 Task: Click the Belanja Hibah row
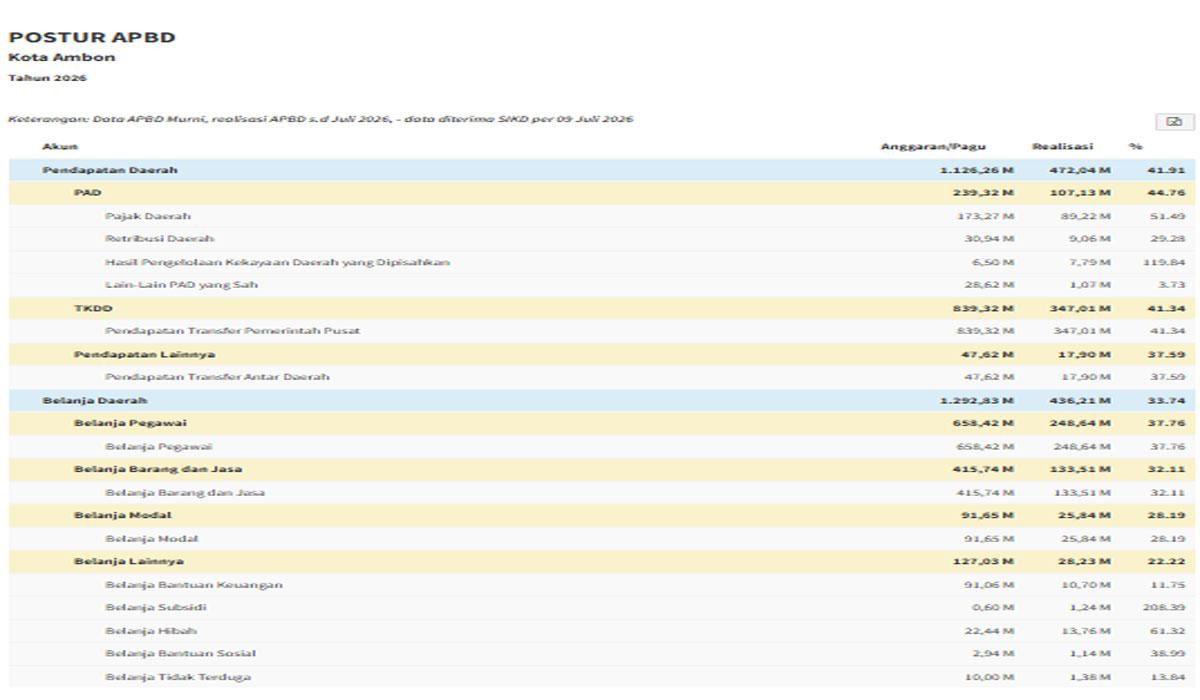(602, 631)
